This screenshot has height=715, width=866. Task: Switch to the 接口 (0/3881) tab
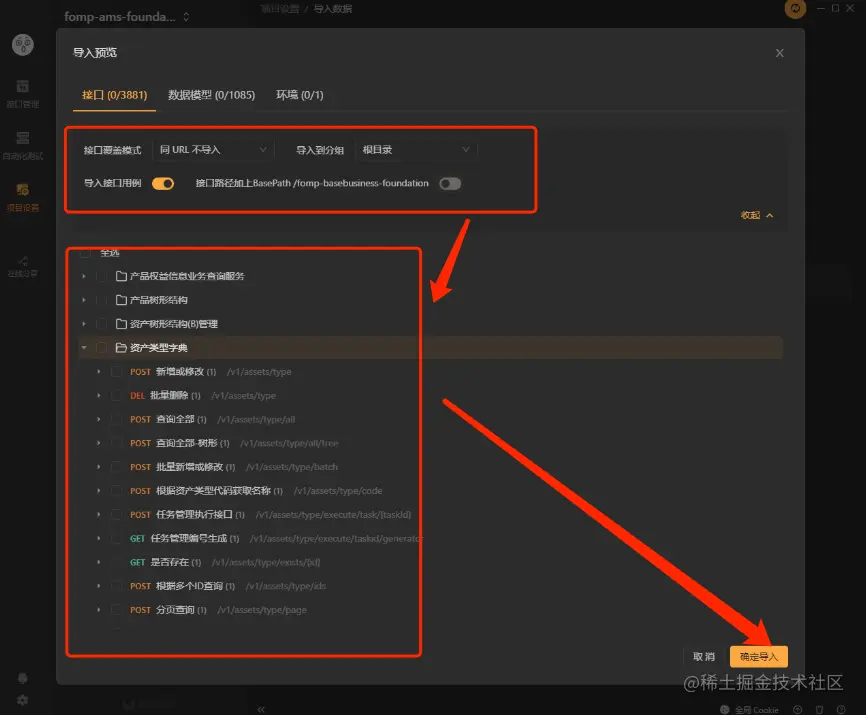click(114, 95)
